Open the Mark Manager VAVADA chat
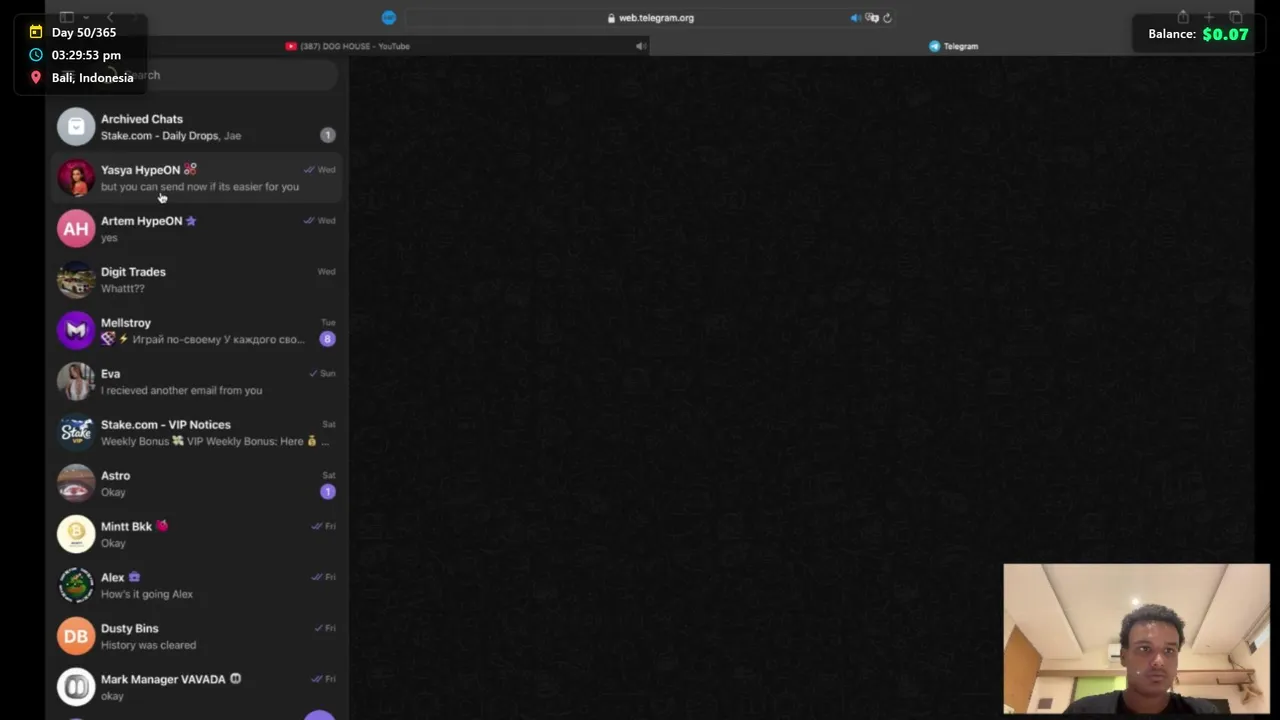This screenshot has width=1280, height=720. [x=196, y=688]
